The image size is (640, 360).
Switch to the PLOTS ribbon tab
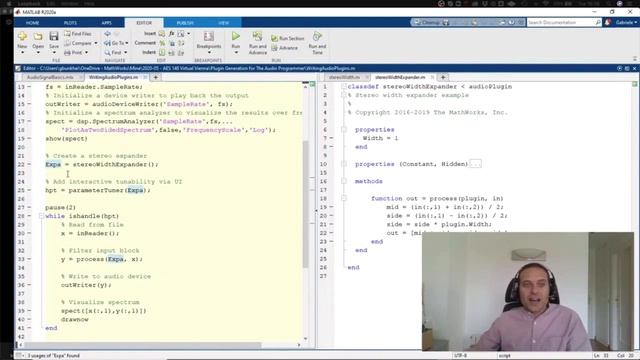[x=70, y=23]
